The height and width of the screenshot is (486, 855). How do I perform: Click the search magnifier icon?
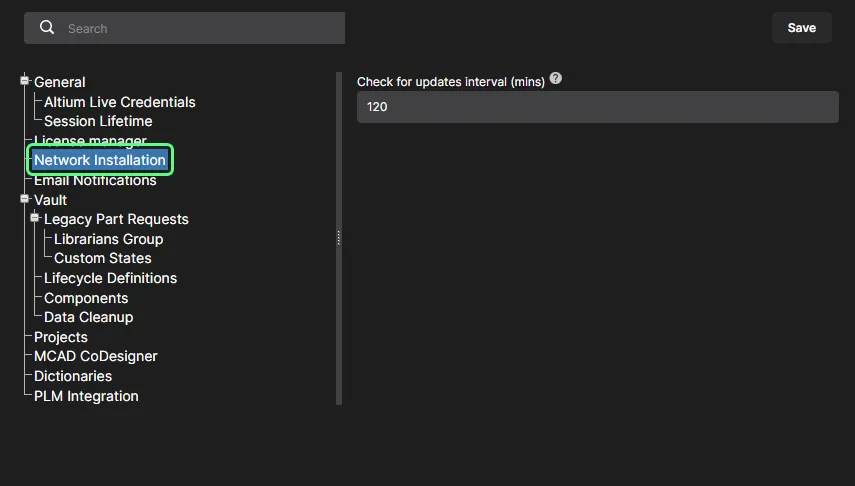(47, 28)
